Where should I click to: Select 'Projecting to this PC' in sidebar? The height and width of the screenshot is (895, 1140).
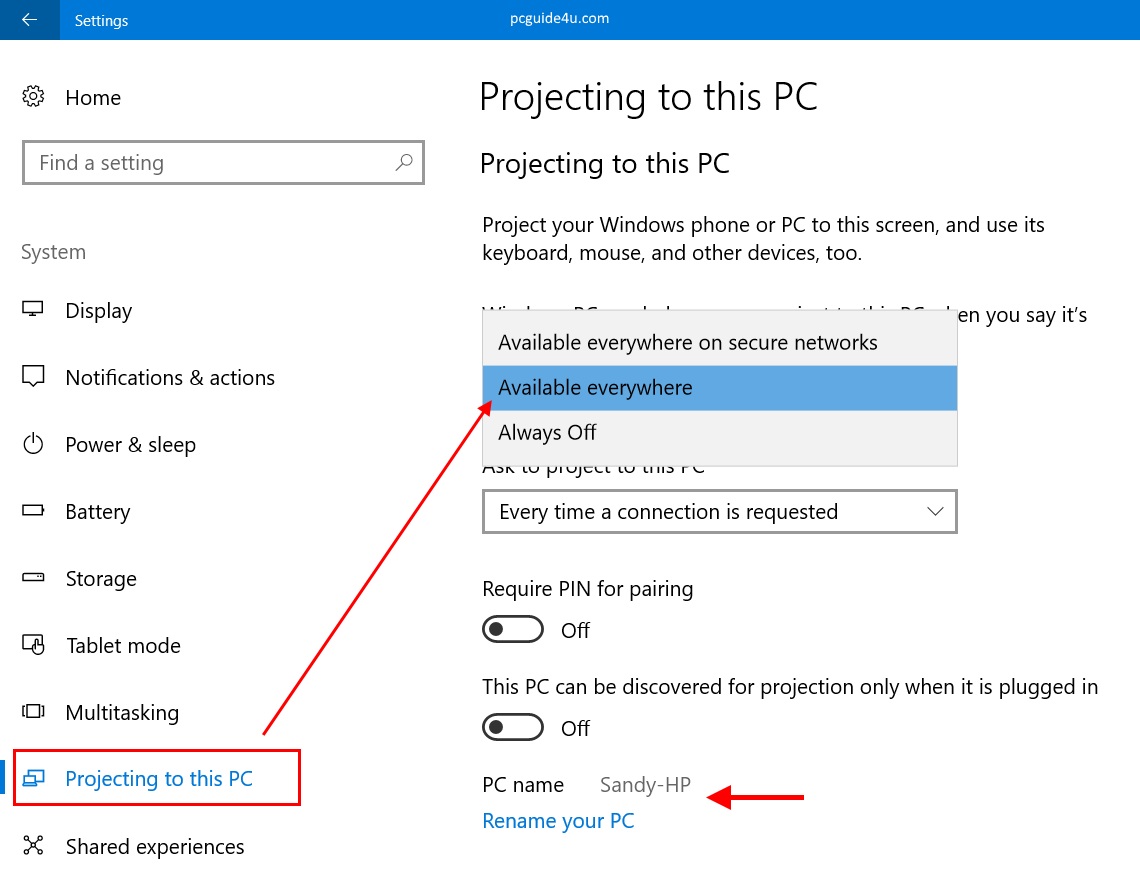coord(158,778)
